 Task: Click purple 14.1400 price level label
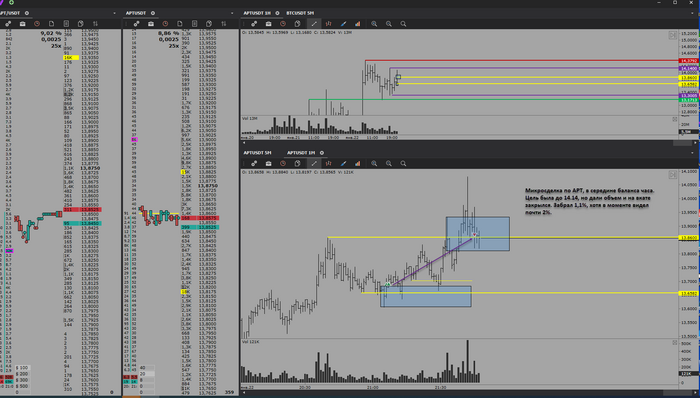pos(688,69)
